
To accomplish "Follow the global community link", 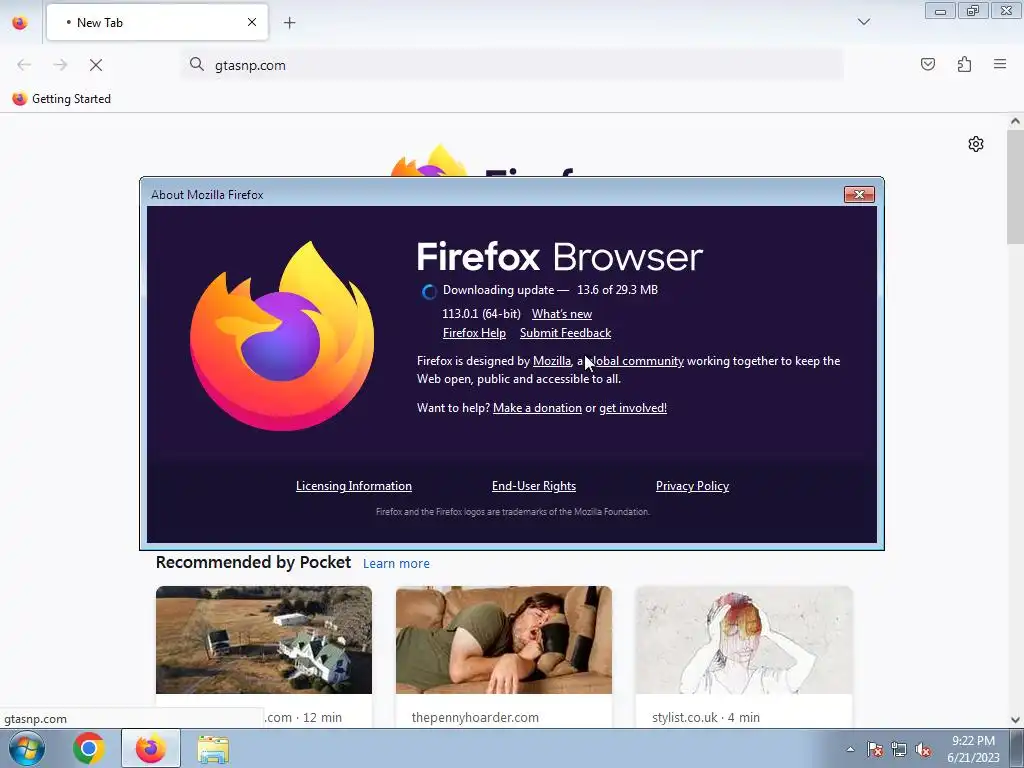I will click(x=635, y=361).
